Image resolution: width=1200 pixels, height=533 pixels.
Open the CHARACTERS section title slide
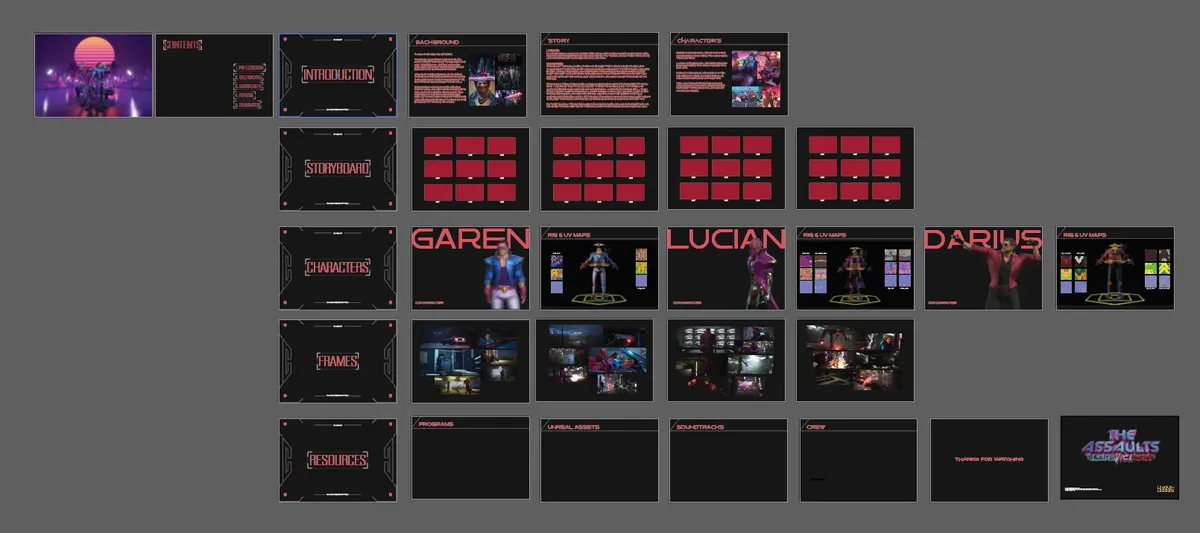pos(338,268)
